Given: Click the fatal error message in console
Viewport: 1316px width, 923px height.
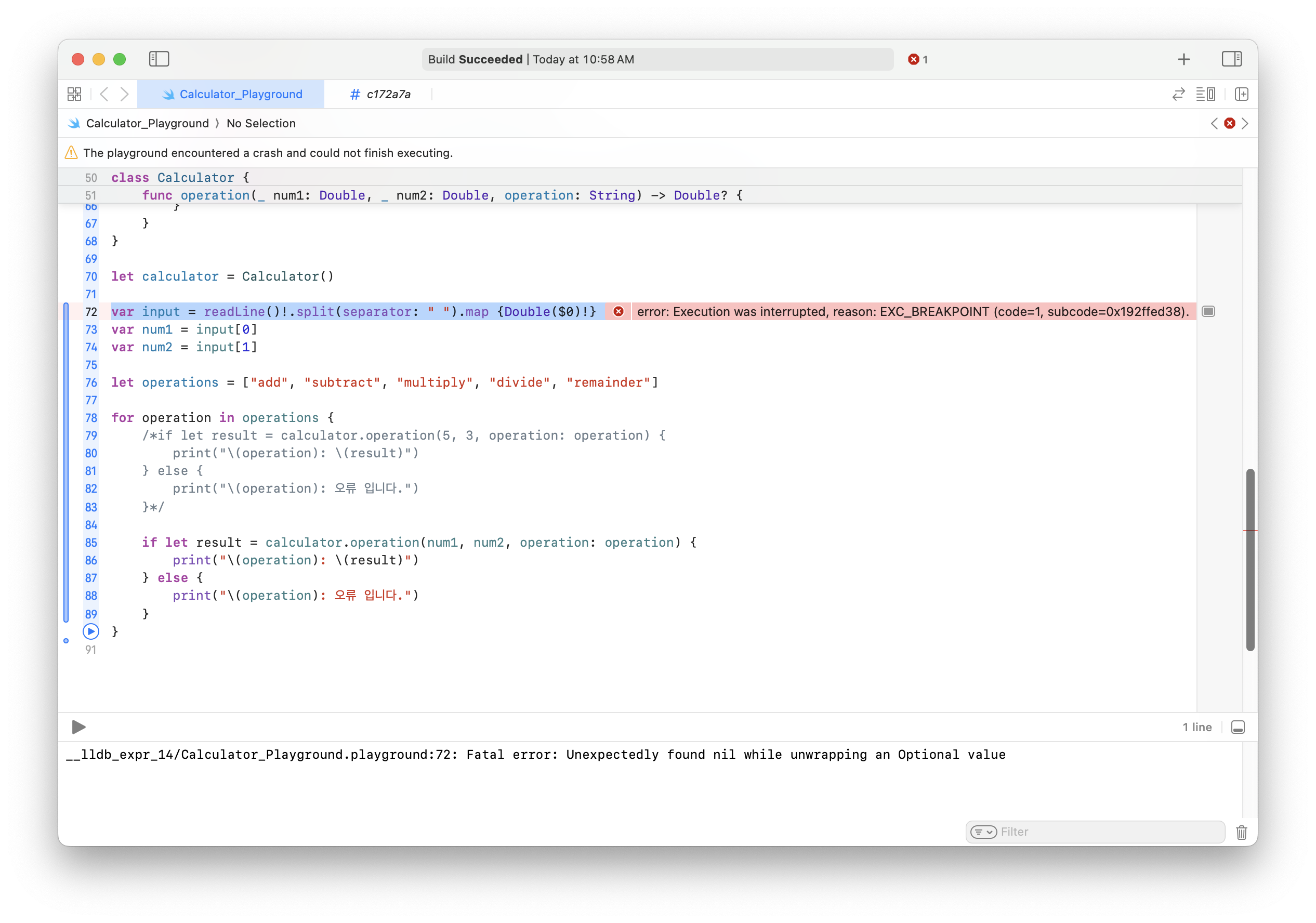Looking at the screenshot, I should tap(536, 755).
